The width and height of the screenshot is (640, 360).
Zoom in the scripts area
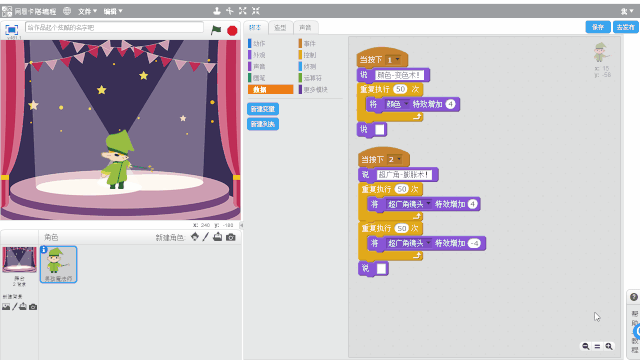tap(609, 346)
